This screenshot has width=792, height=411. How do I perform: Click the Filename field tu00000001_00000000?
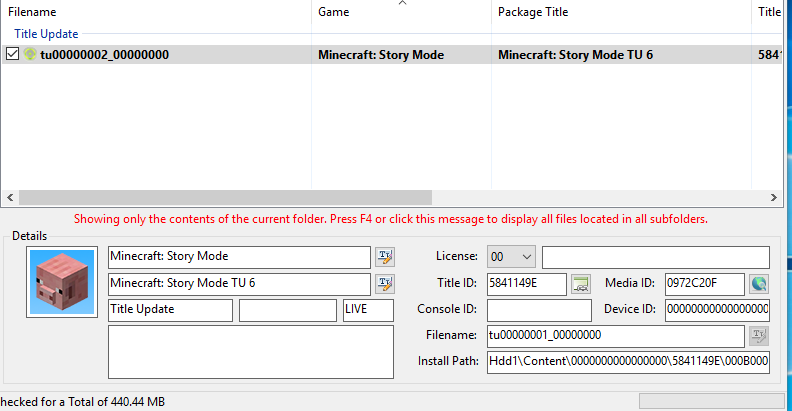616,336
